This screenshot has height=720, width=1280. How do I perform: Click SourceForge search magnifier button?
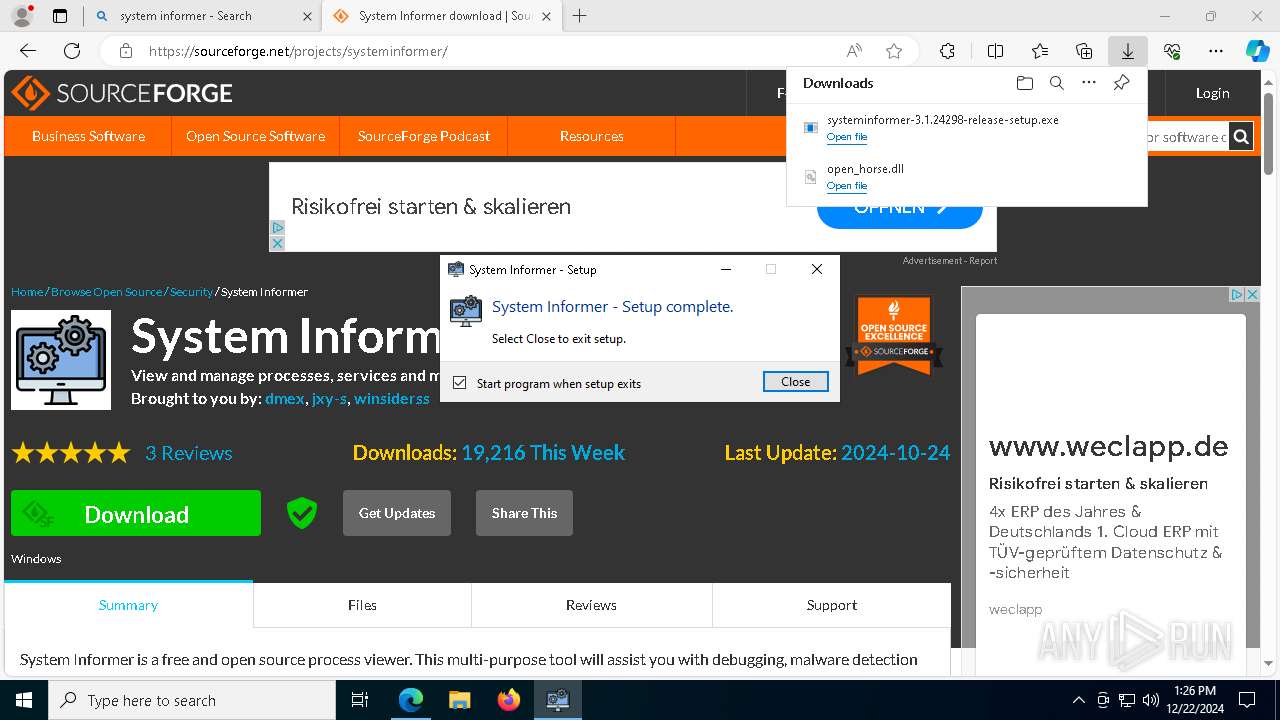[1241, 137]
